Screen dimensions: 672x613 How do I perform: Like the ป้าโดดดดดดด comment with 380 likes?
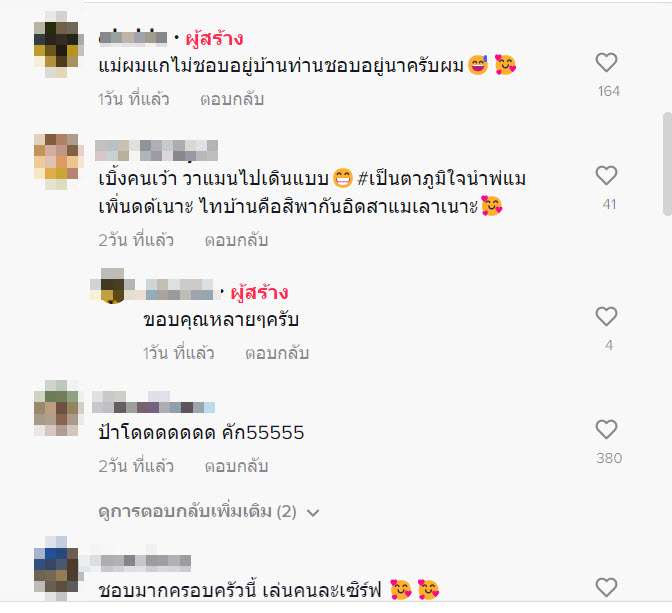tap(606, 429)
